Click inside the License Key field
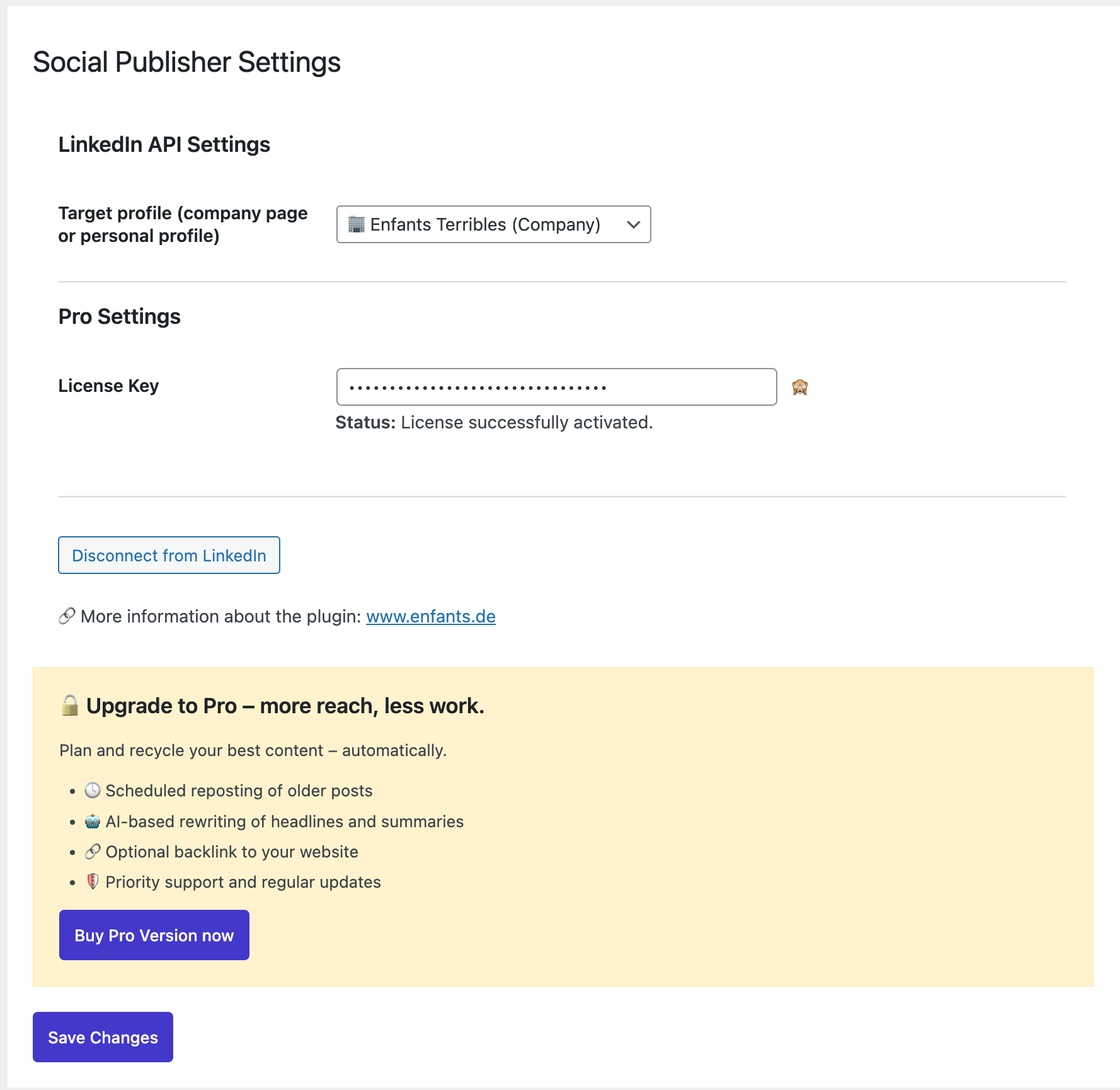This screenshot has height=1090, width=1120. click(556, 387)
